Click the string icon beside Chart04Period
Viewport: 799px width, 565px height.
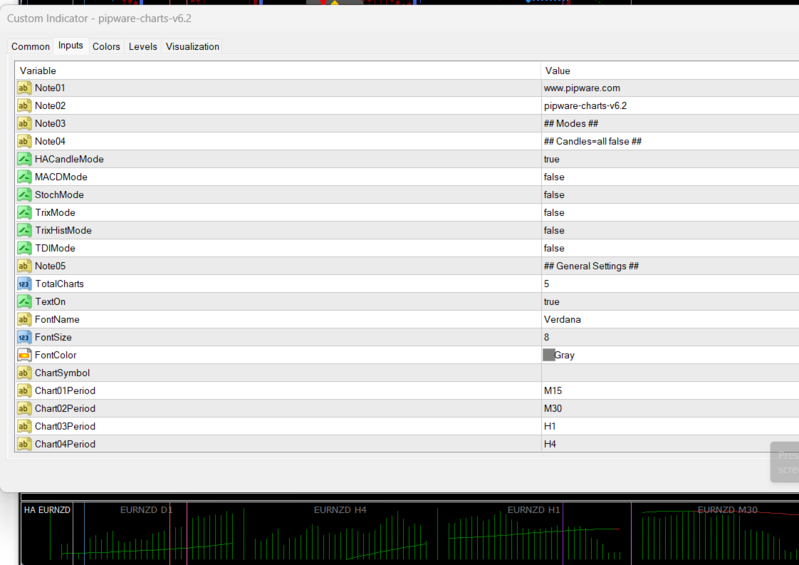tap(24, 444)
